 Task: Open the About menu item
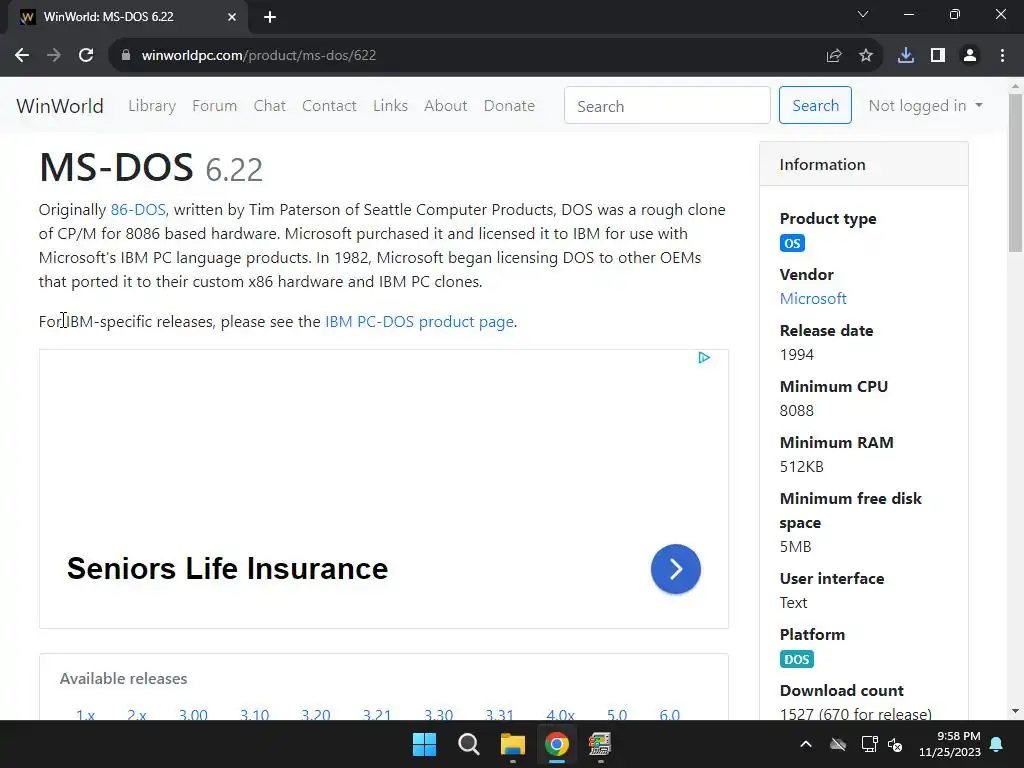point(445,106)
